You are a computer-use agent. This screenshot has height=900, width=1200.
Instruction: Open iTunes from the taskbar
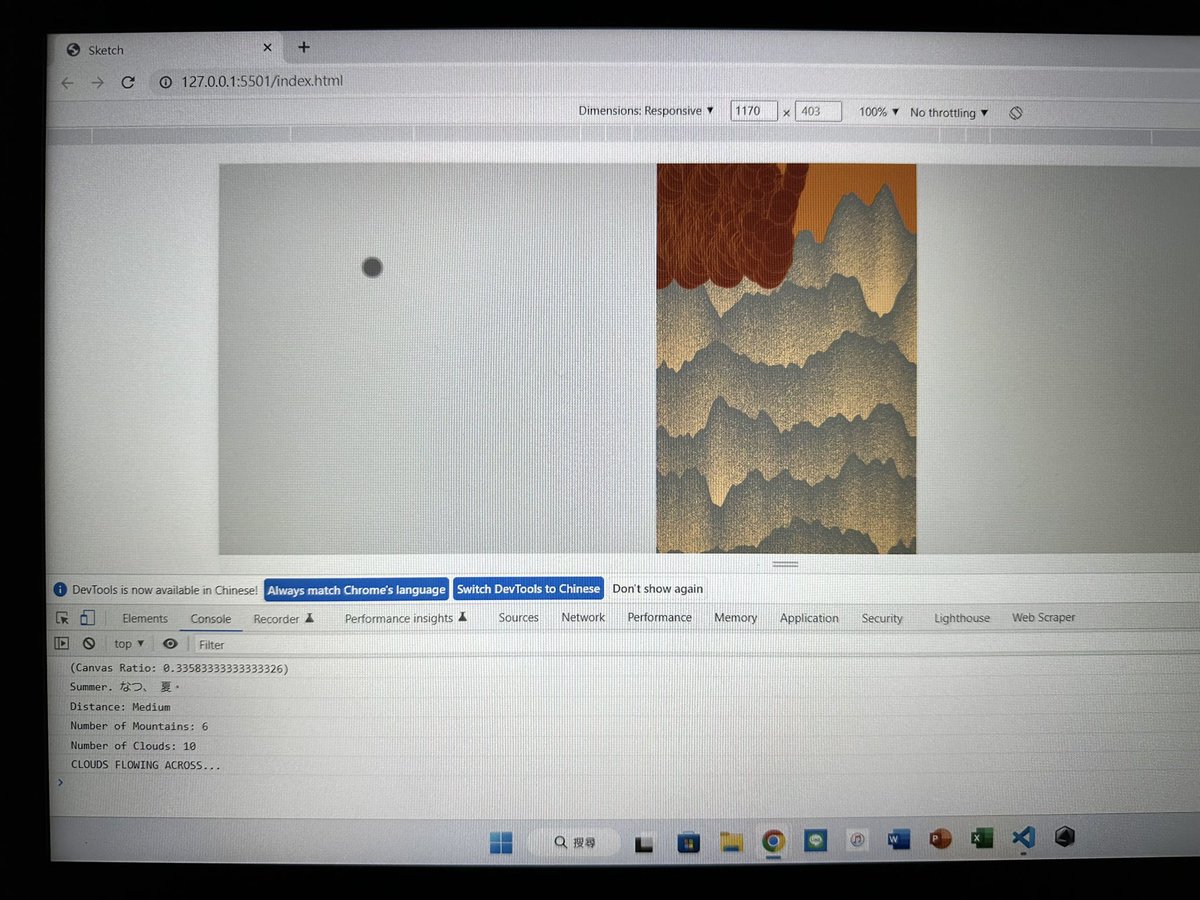[857, 841]
